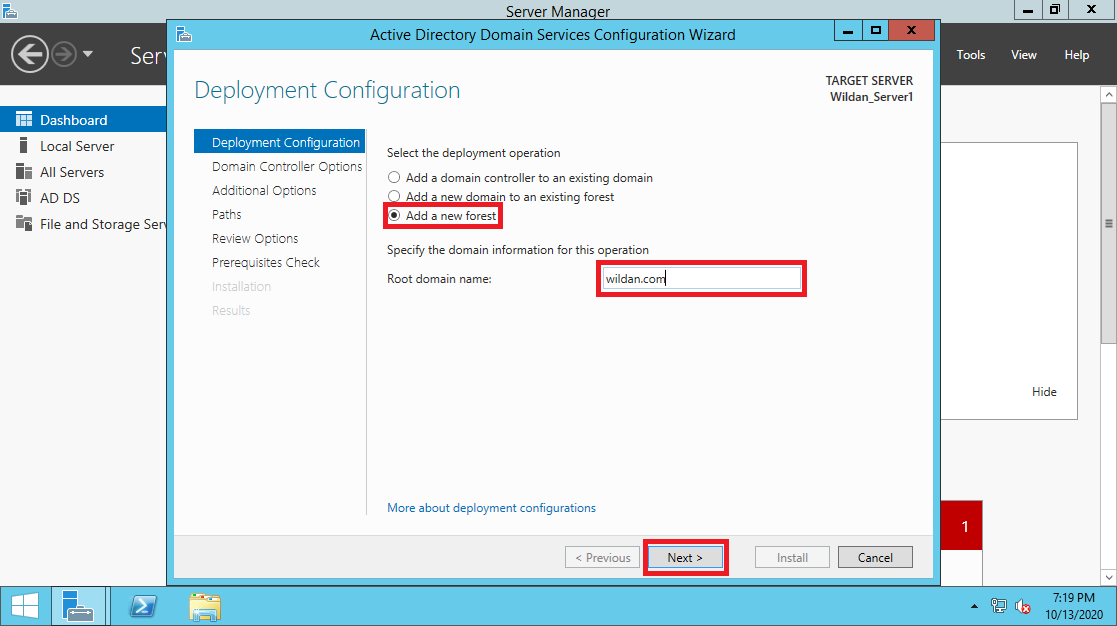
Task: Maximize the configuration wizard window
Action: pyautogui.click(x=876, y=31)
